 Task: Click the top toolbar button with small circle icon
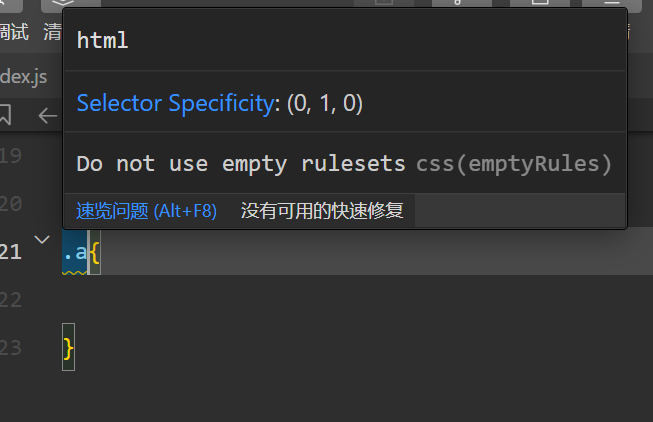(x=461, y=4)
